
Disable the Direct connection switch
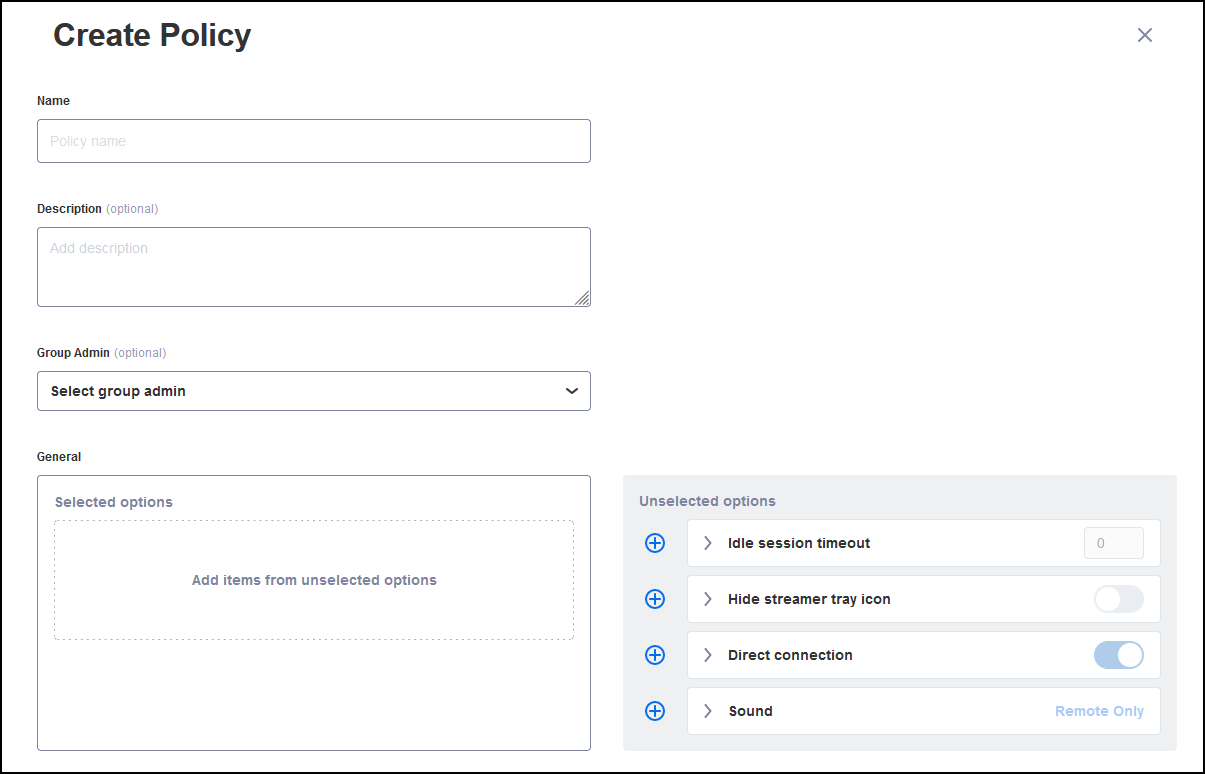(x=1119, y=655)
